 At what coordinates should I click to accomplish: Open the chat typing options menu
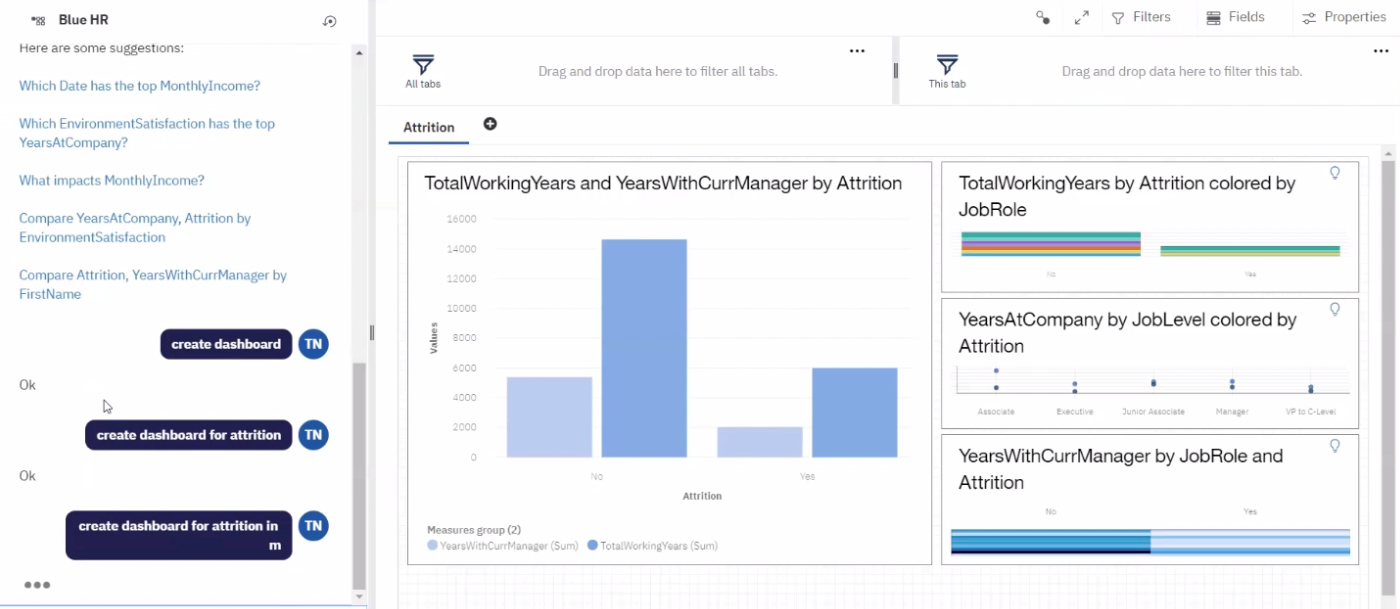[38, 585]
